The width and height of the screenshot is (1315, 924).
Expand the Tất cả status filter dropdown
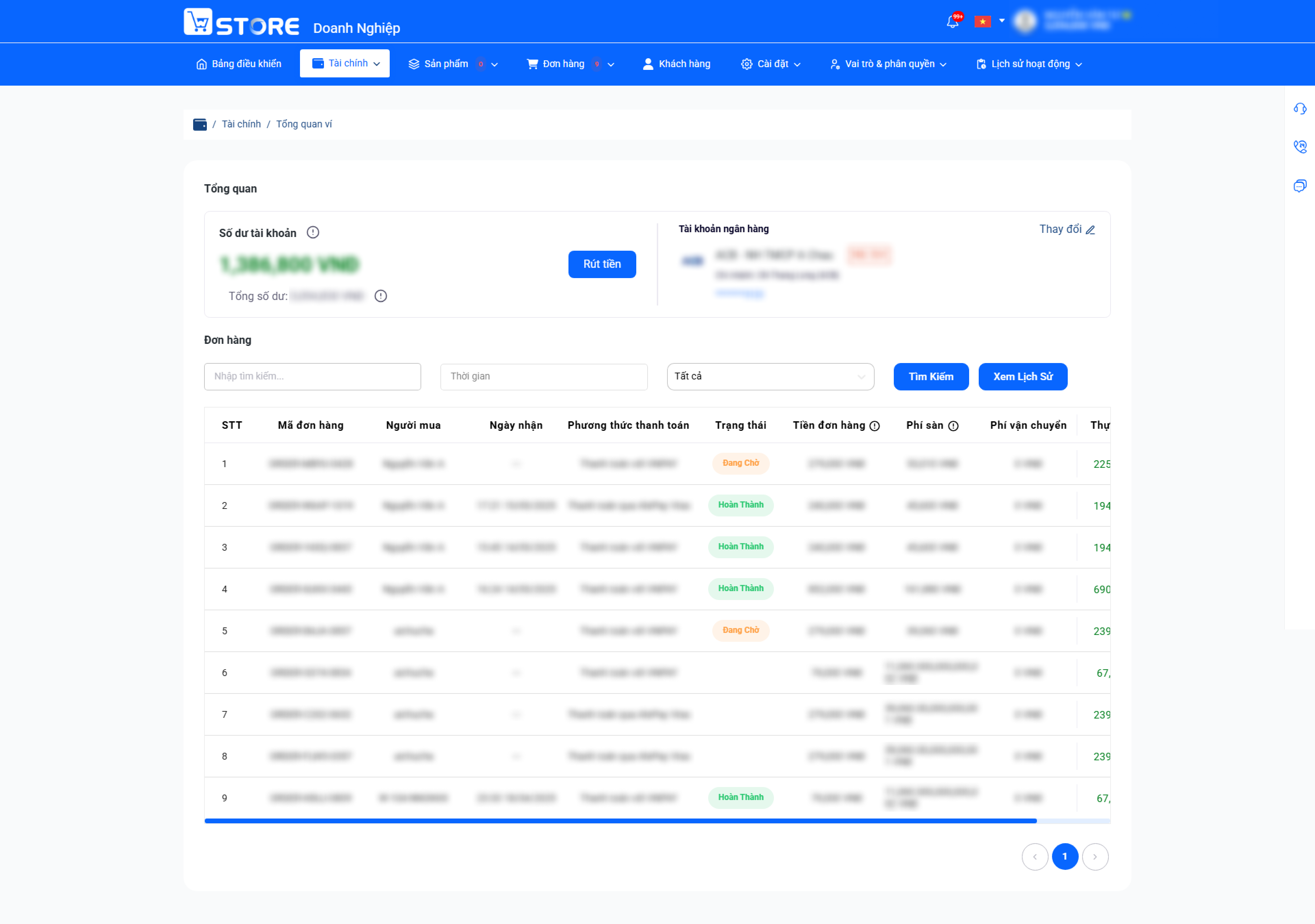(770, 376)
